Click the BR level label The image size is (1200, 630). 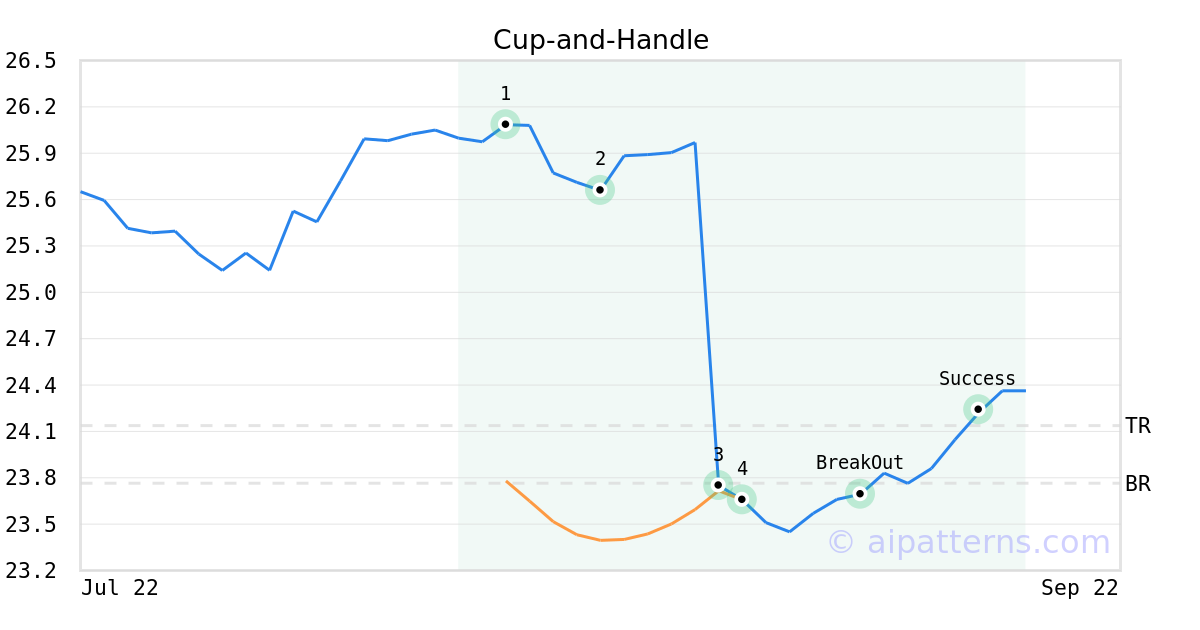pos(1138,484)
